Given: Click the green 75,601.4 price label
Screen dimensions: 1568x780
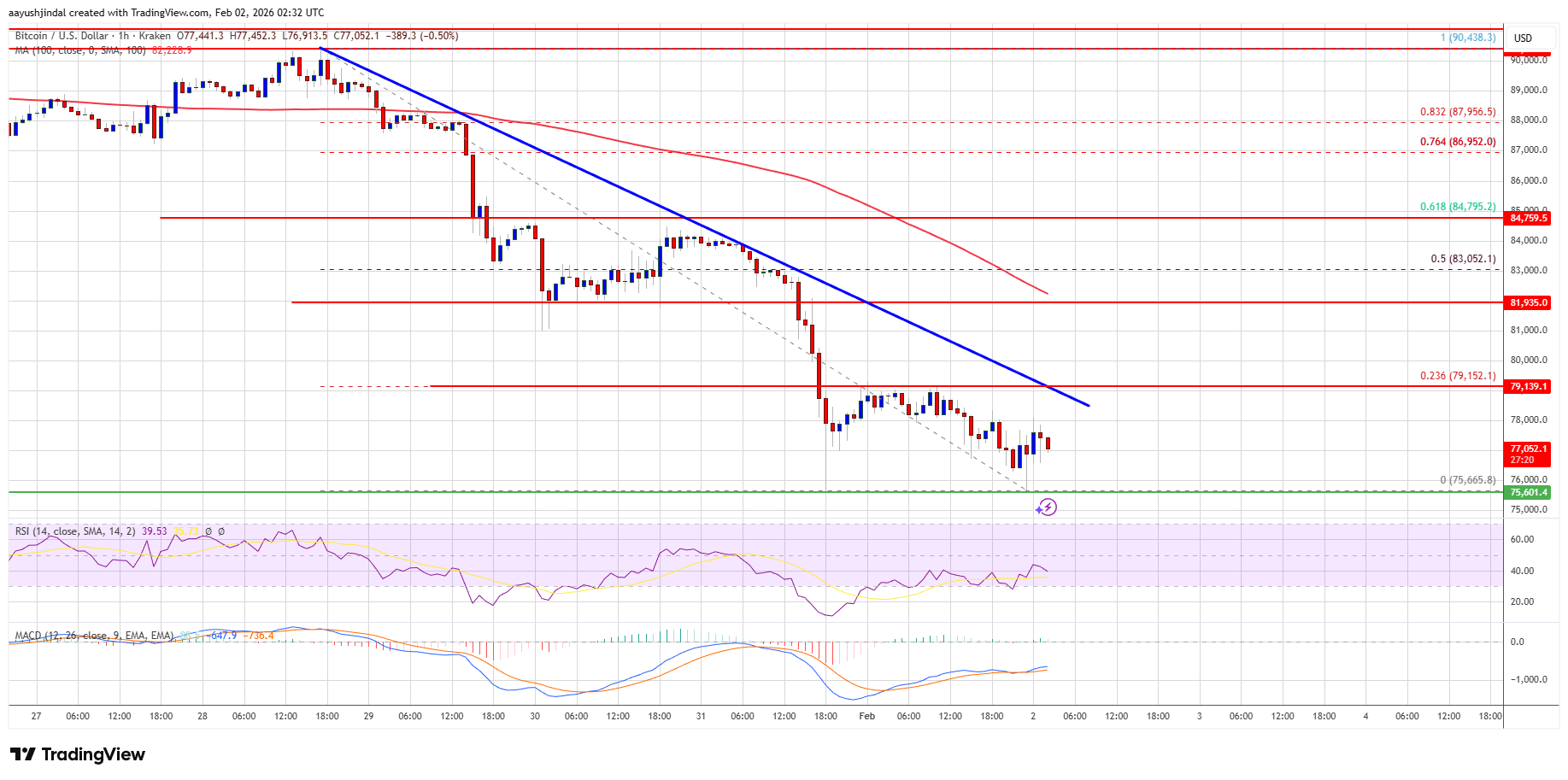Looking at the screenshot, I should pyautogui.click(x=1528, y=492).
